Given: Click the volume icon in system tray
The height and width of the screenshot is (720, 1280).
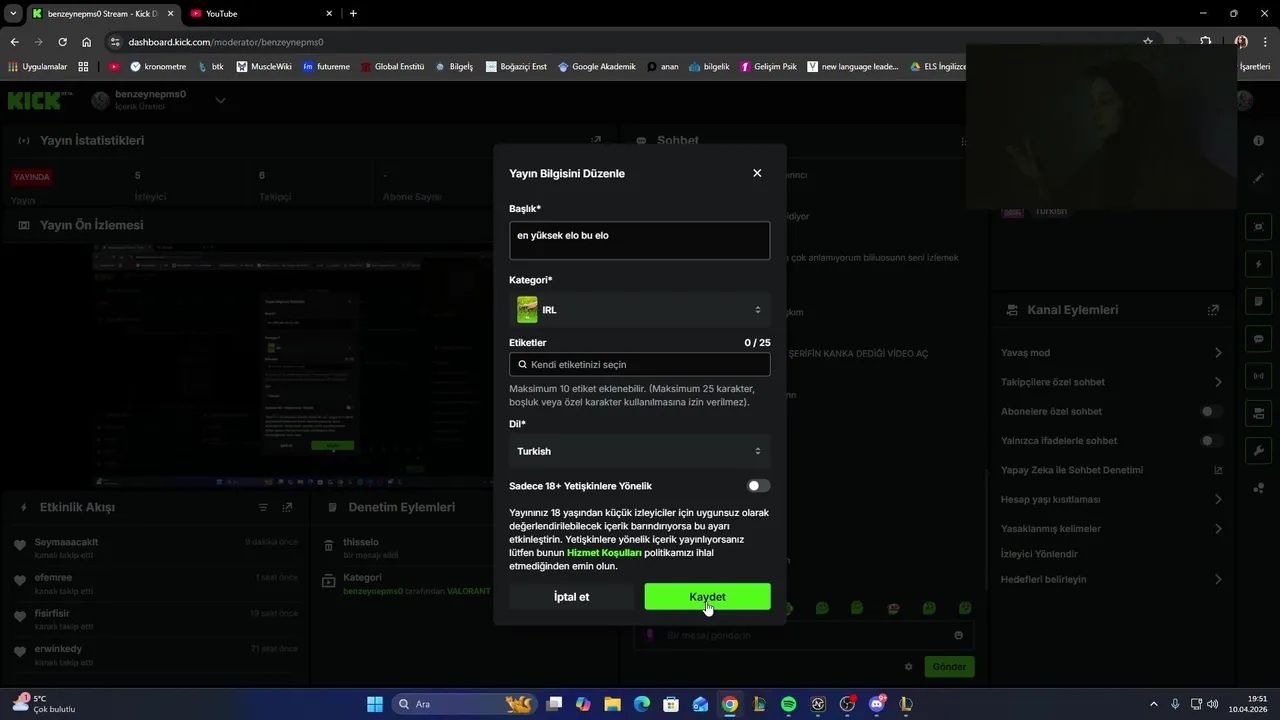Looking at the screenshot, I should pyautogui.click(x=1212, y=704).
